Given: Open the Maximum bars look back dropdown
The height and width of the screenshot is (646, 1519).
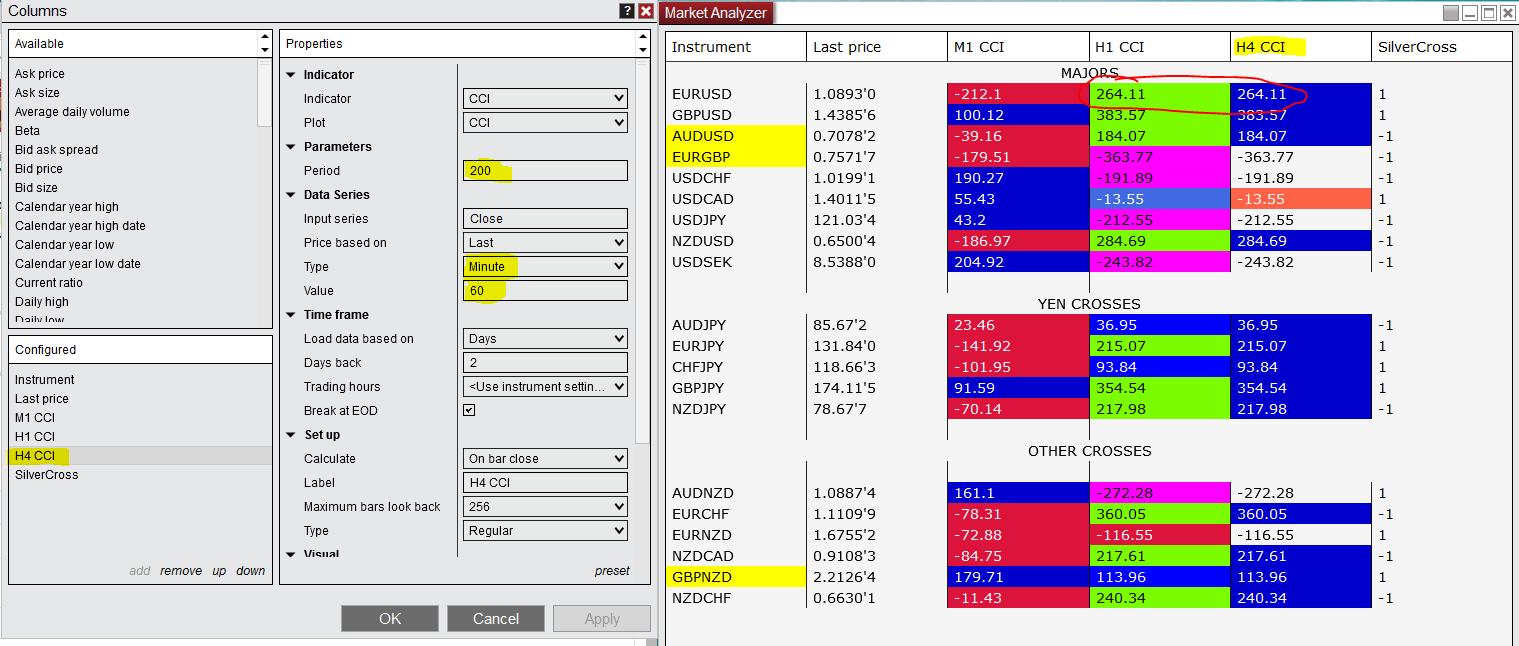Looking at the screenshot, I should pyautogui.click(x=546, y=507).
